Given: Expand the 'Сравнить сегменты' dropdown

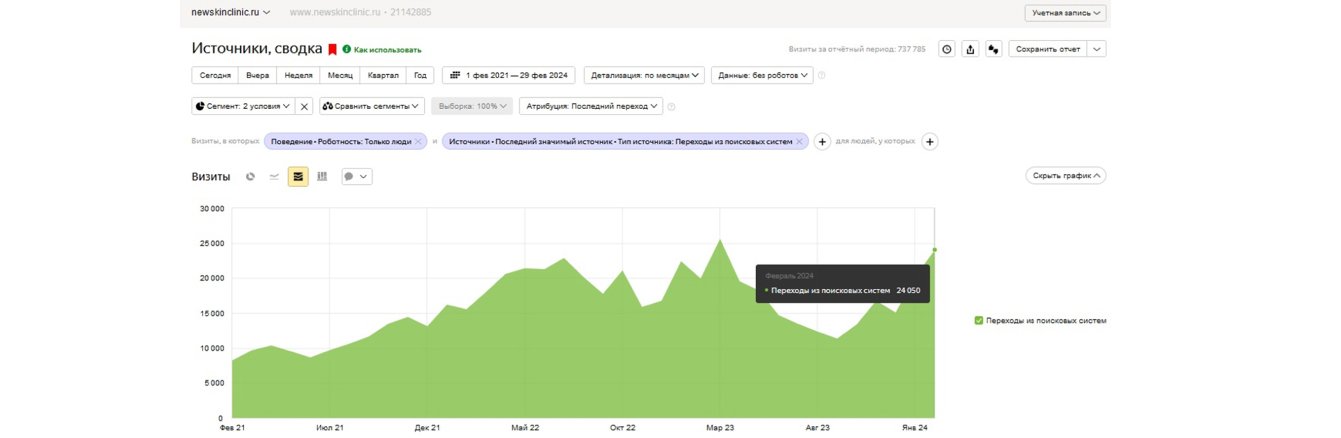Looking at the screenshot, I should (x=372, y=106).
